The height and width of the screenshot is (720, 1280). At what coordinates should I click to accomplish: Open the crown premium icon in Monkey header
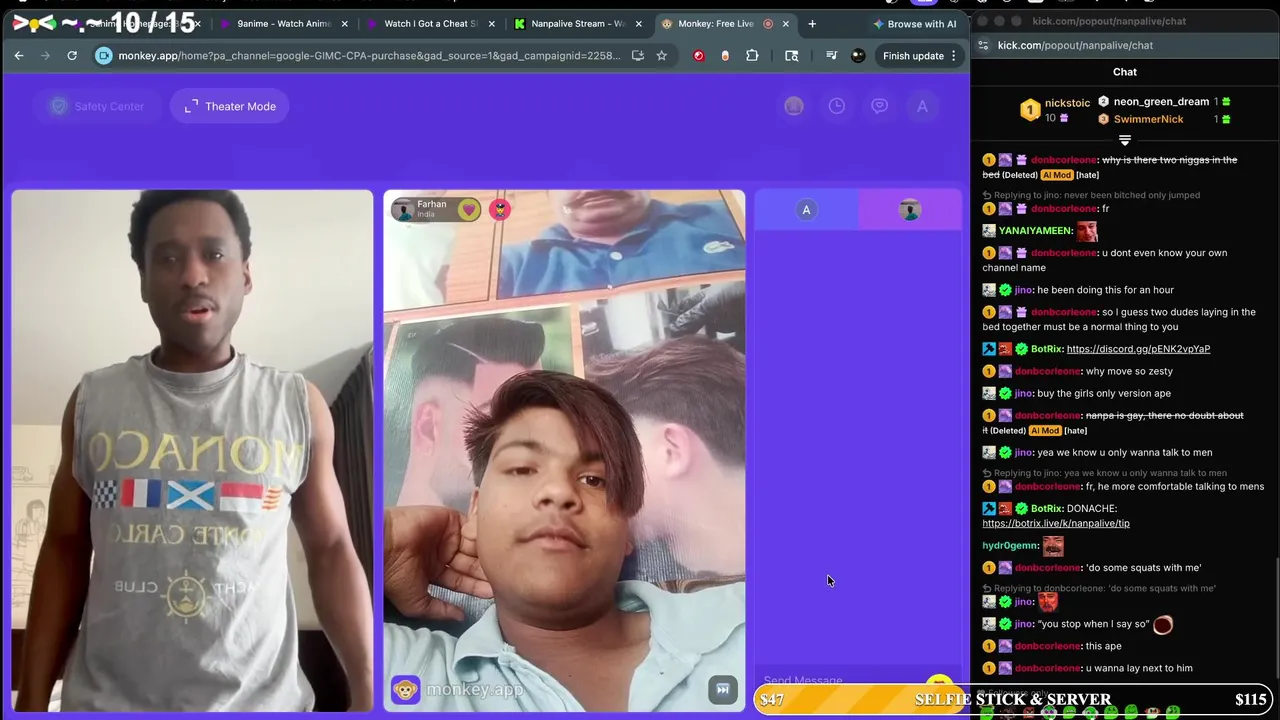pyautogui.click(x=794, y=106)
